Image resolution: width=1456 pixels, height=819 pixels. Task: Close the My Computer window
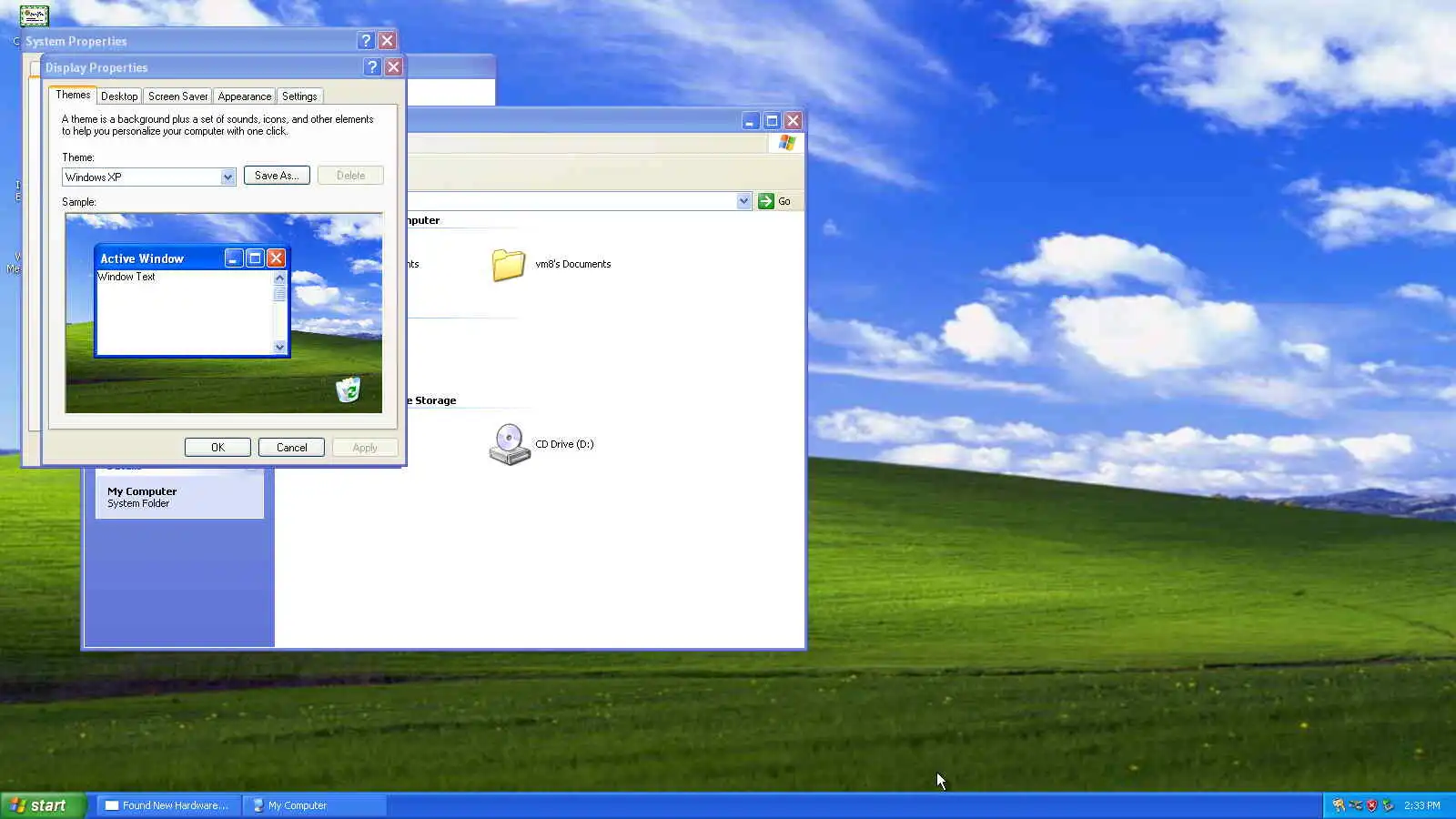click(794, 121)
